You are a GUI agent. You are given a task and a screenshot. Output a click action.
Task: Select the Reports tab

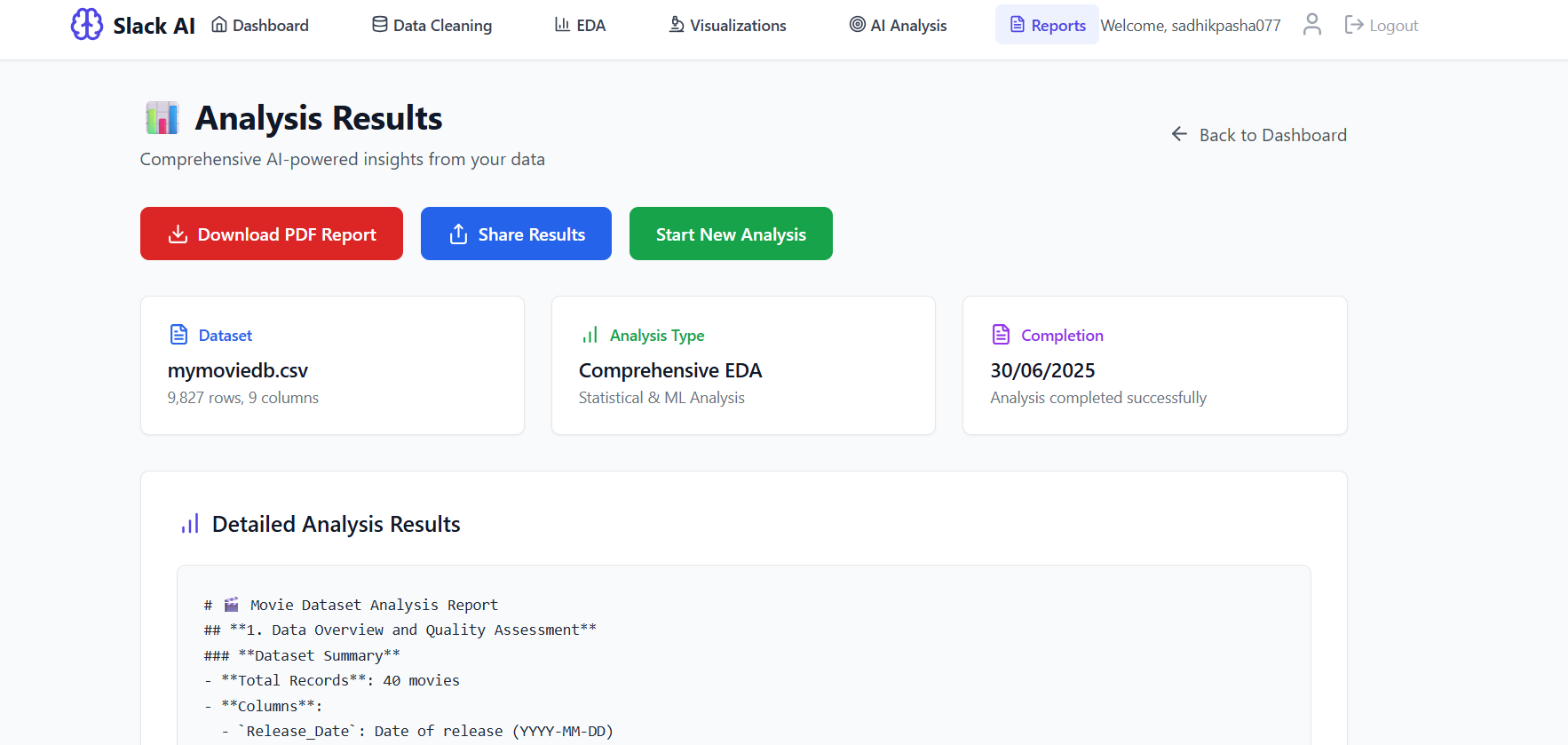tap(1047, 25)
